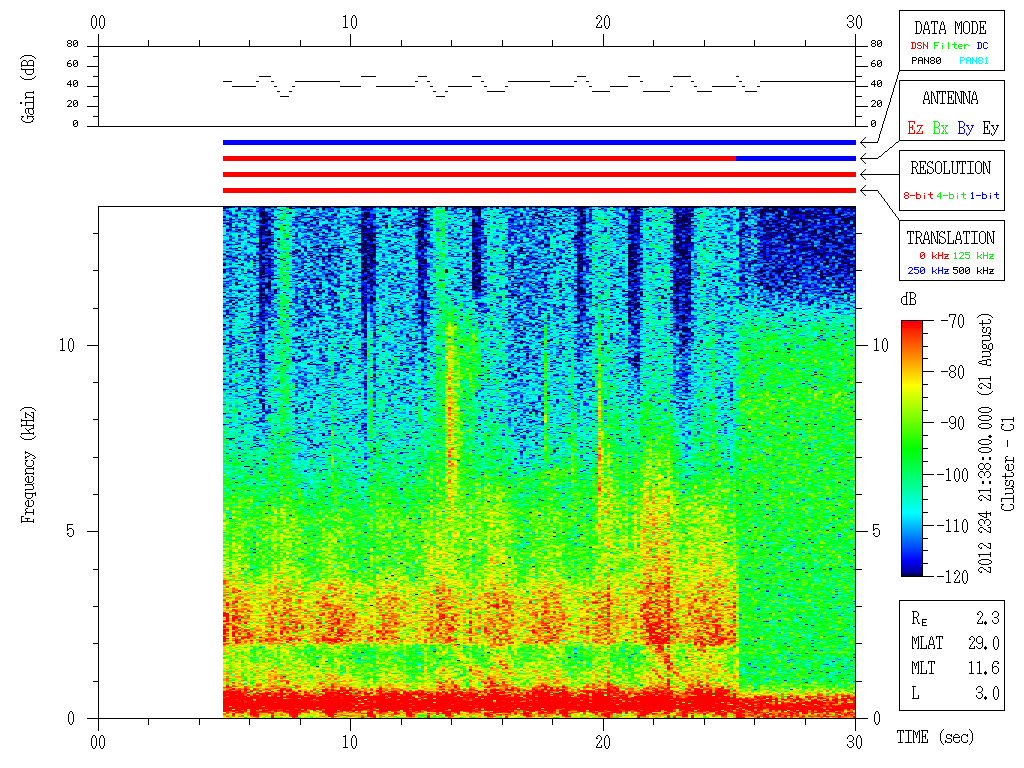Click the 10 kHz tick label on left axis
The width and height of the screenshot is (1024, 768).
tap(67, 345)
